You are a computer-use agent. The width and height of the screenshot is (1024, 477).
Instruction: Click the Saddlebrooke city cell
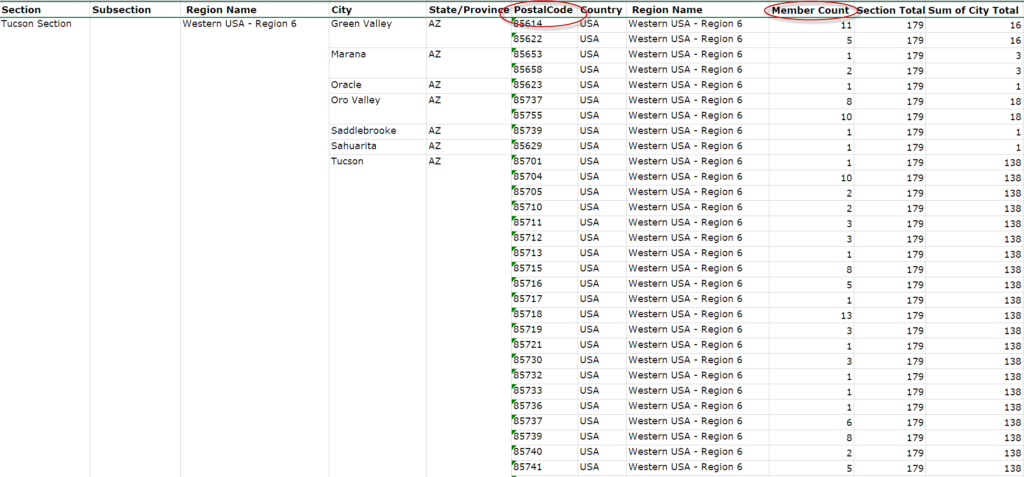click(364, 131)
